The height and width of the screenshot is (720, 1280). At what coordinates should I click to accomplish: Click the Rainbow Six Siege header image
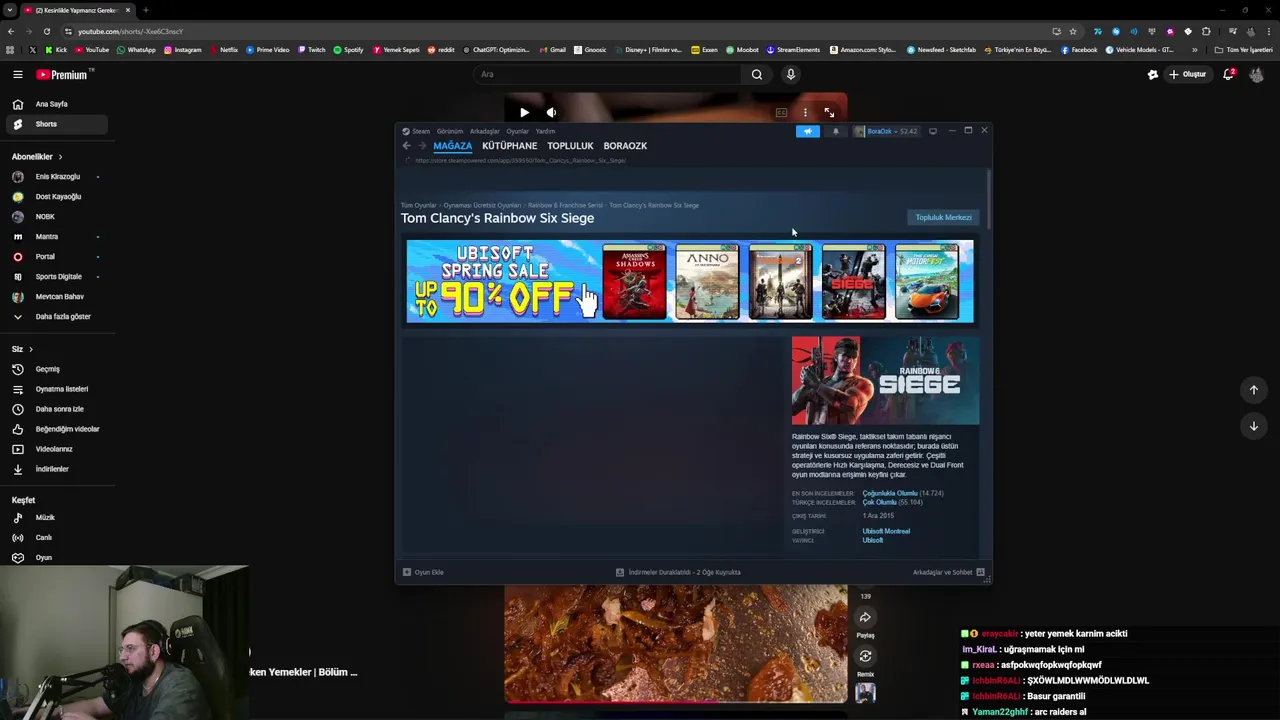coord(885,380)
